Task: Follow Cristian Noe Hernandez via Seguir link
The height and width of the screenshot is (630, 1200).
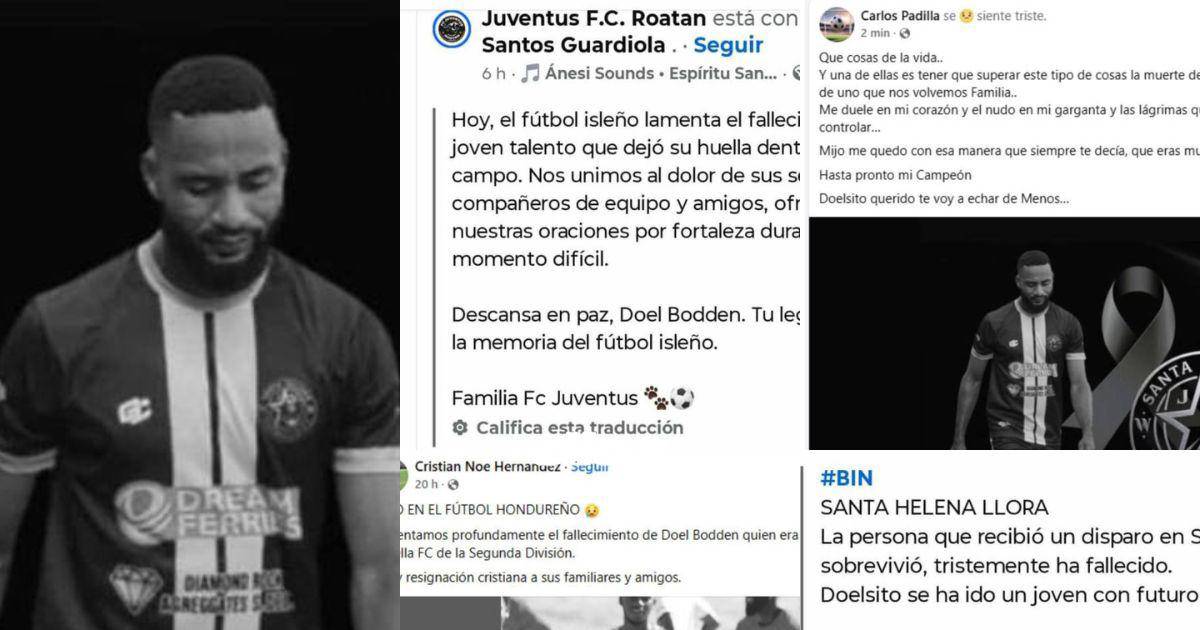Action: pos(590,467)
